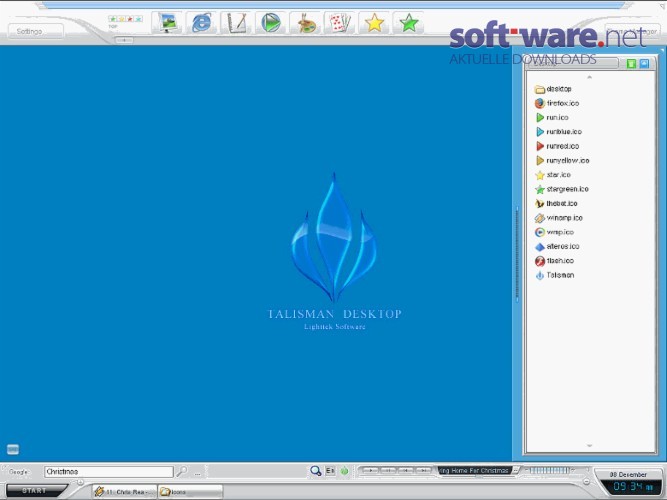Select winamp.ico in the file list
Image resolution: width=667 pixels, height=500 pixels.
(559, 218)
